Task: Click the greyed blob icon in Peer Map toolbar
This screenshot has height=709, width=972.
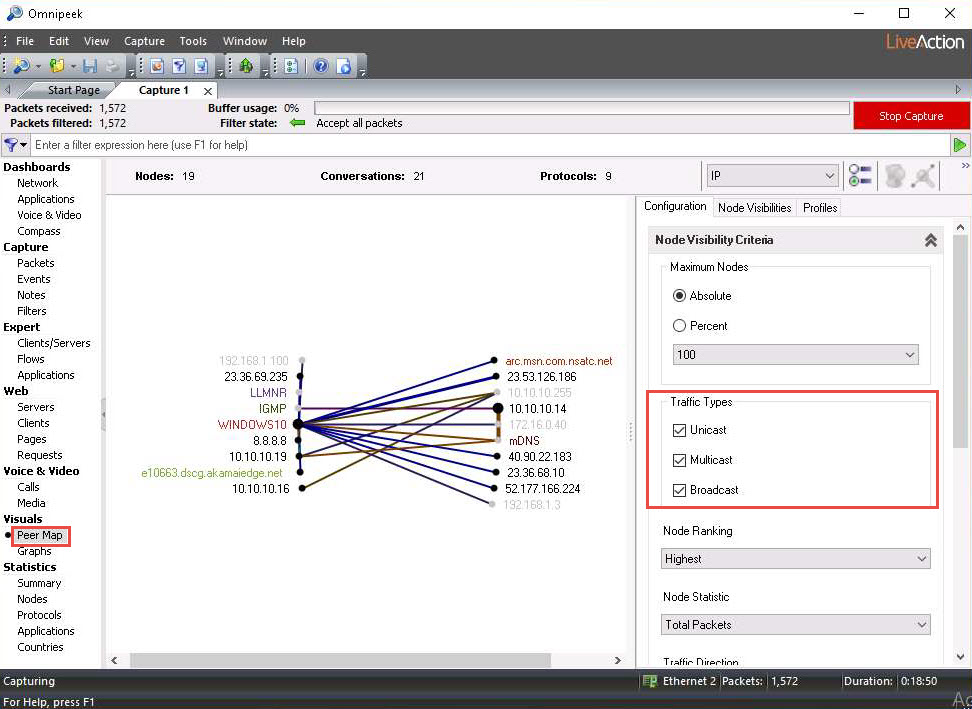Action: click(x=894, y=176)
